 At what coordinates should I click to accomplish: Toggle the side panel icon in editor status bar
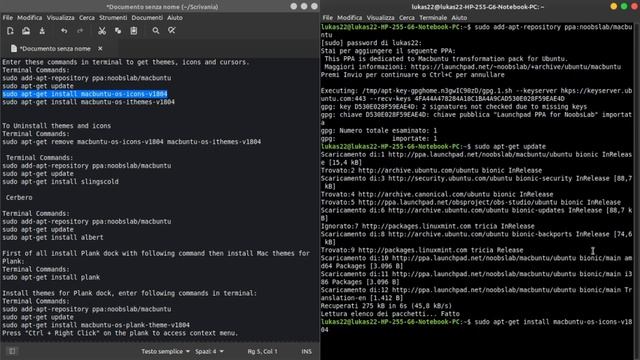[x=12, y=351]
